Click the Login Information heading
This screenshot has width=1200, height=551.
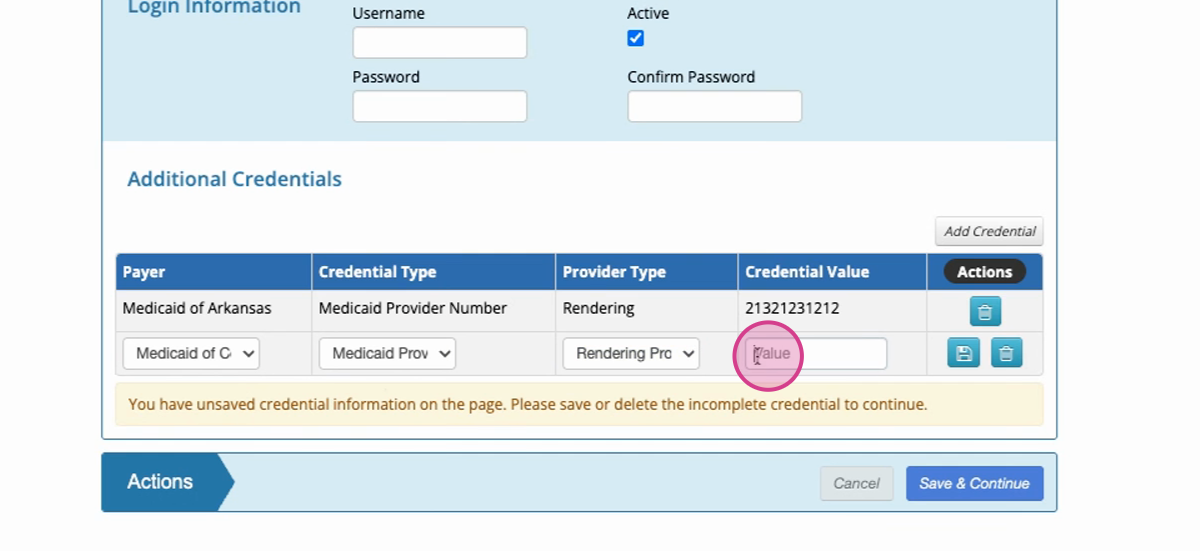[x=214, y=8]
